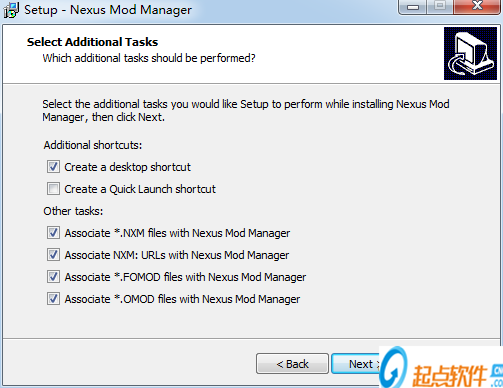
Task: Click the Select Additional Tasks heading
Action: [x=92, y=42]
